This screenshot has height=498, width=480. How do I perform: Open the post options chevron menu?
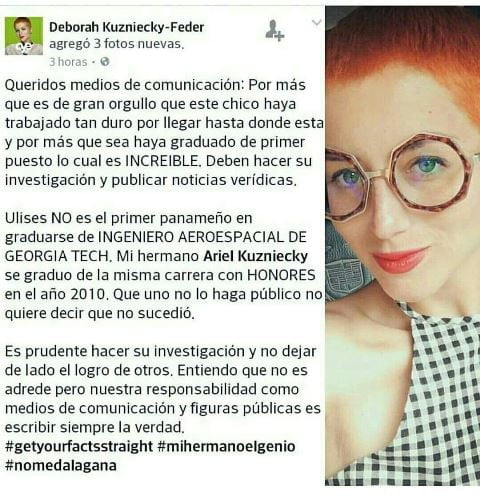pyautogui.click(x=316, y=23)
